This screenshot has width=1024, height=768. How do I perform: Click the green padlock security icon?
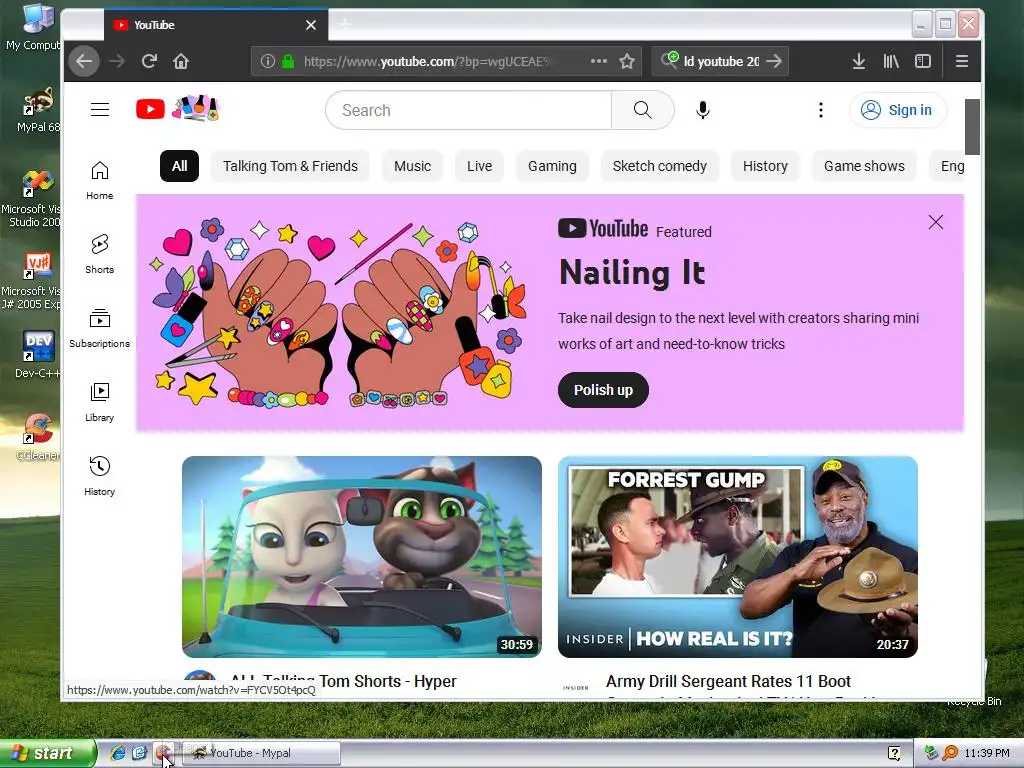click(287, 61)
